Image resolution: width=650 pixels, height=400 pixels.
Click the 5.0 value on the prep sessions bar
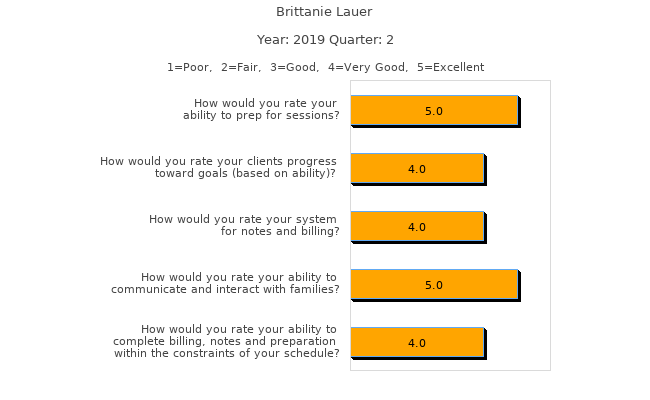point(434,111)
